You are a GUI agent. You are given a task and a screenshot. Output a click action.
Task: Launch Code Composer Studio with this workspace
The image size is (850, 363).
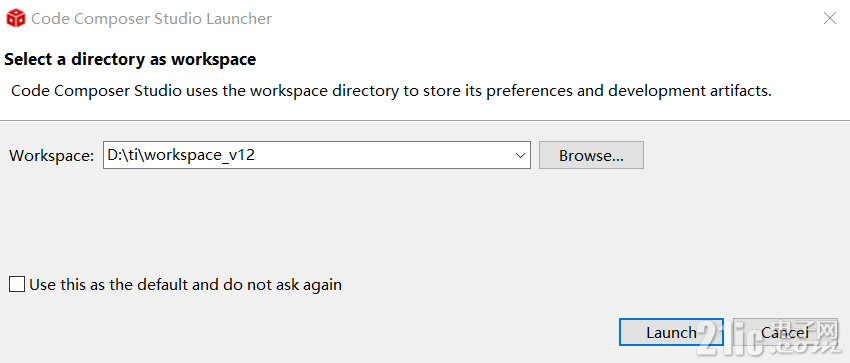coord(671,332)
